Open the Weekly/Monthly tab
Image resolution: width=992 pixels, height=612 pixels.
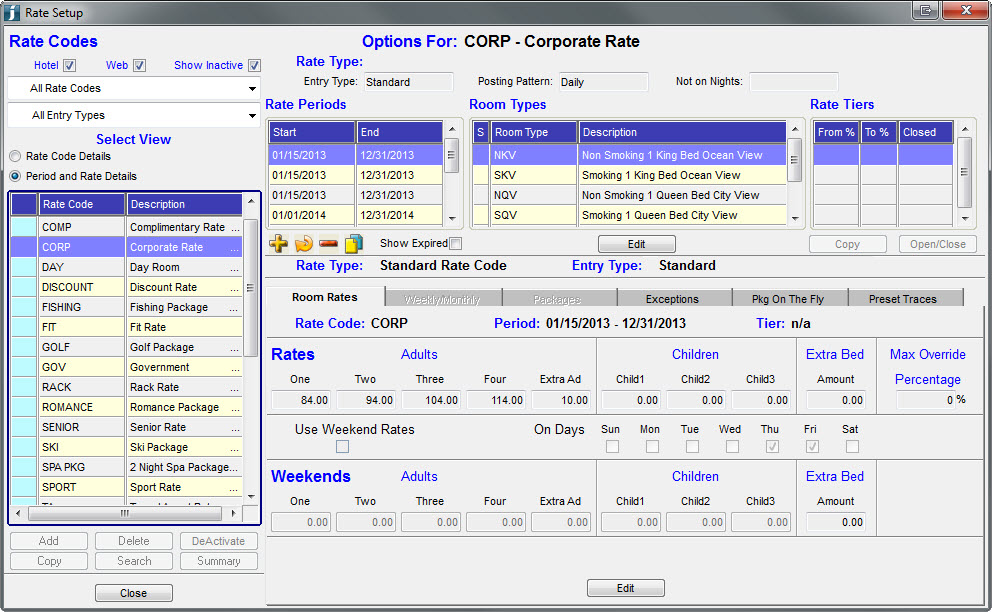point(443,299)
